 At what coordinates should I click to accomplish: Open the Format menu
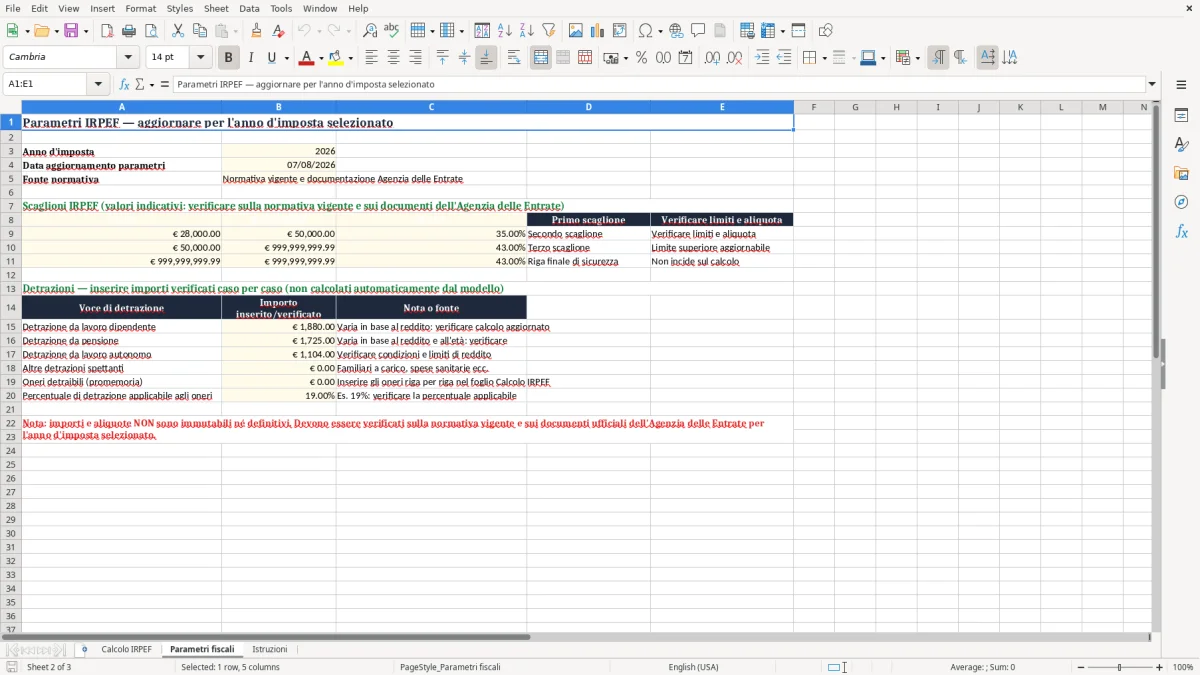140,8
